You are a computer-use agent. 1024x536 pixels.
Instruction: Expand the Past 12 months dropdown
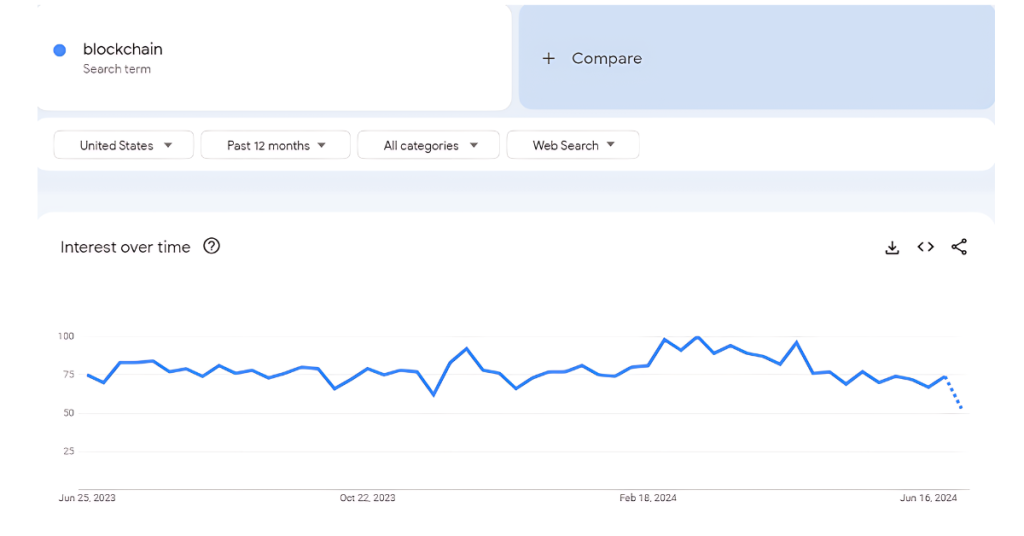click(276, 145)
